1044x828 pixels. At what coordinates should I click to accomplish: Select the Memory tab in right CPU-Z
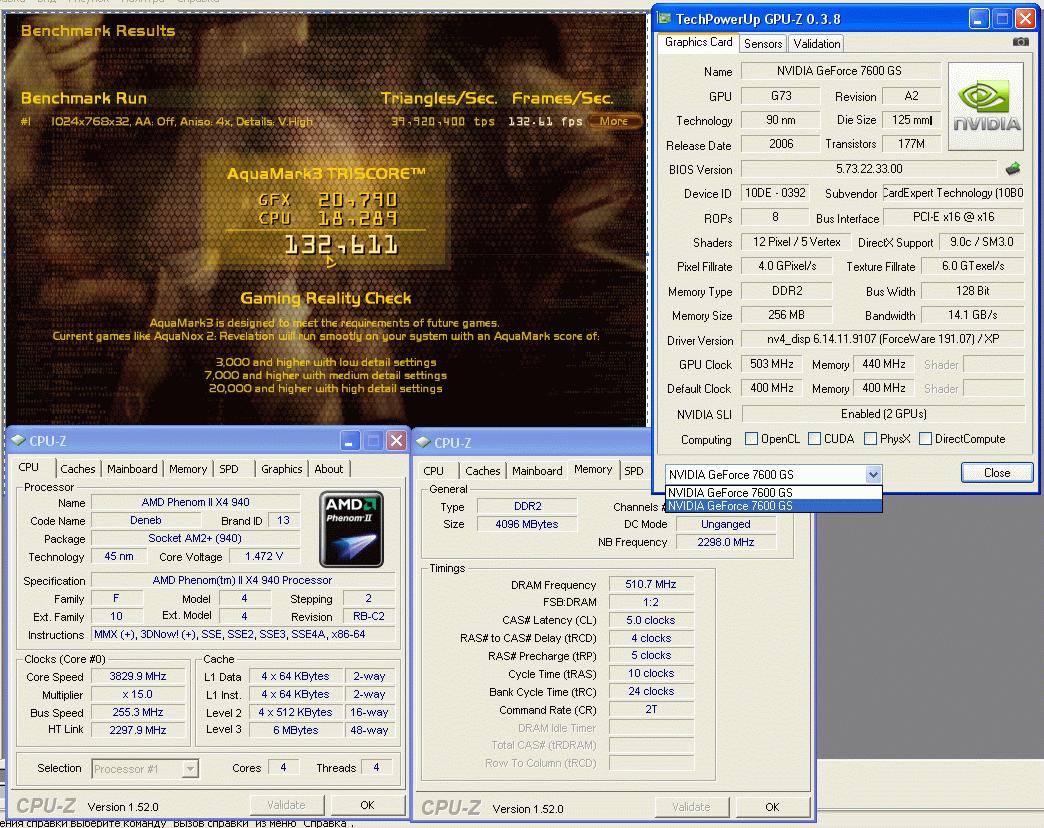pos(593,469)
